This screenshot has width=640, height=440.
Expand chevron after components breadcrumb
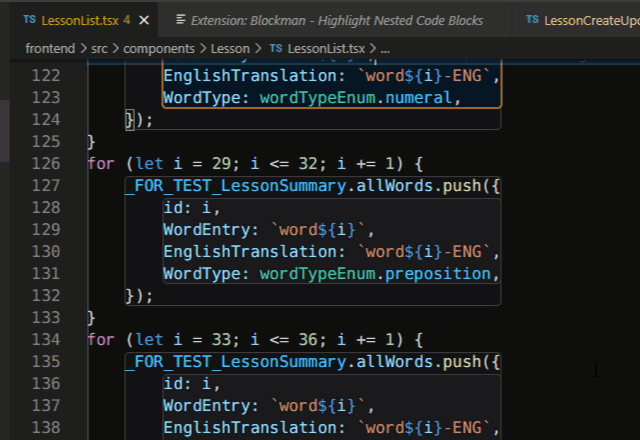(x=203, y=49)
